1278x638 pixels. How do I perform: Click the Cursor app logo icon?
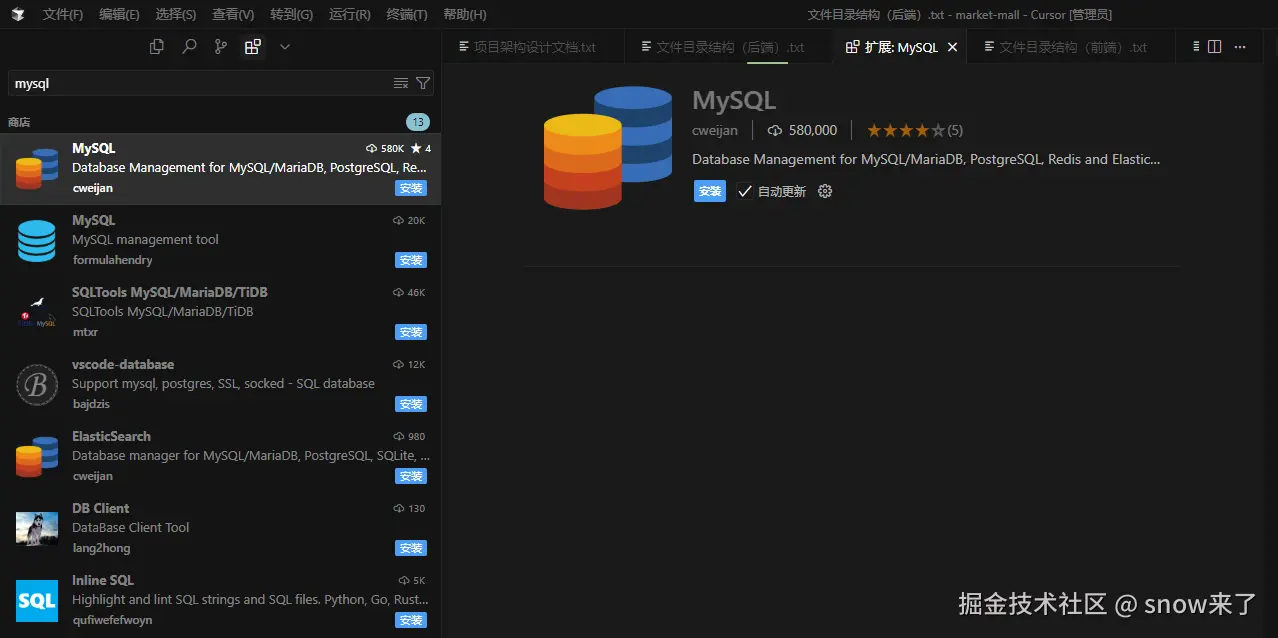pyautogui.click(x=18, y=14)
